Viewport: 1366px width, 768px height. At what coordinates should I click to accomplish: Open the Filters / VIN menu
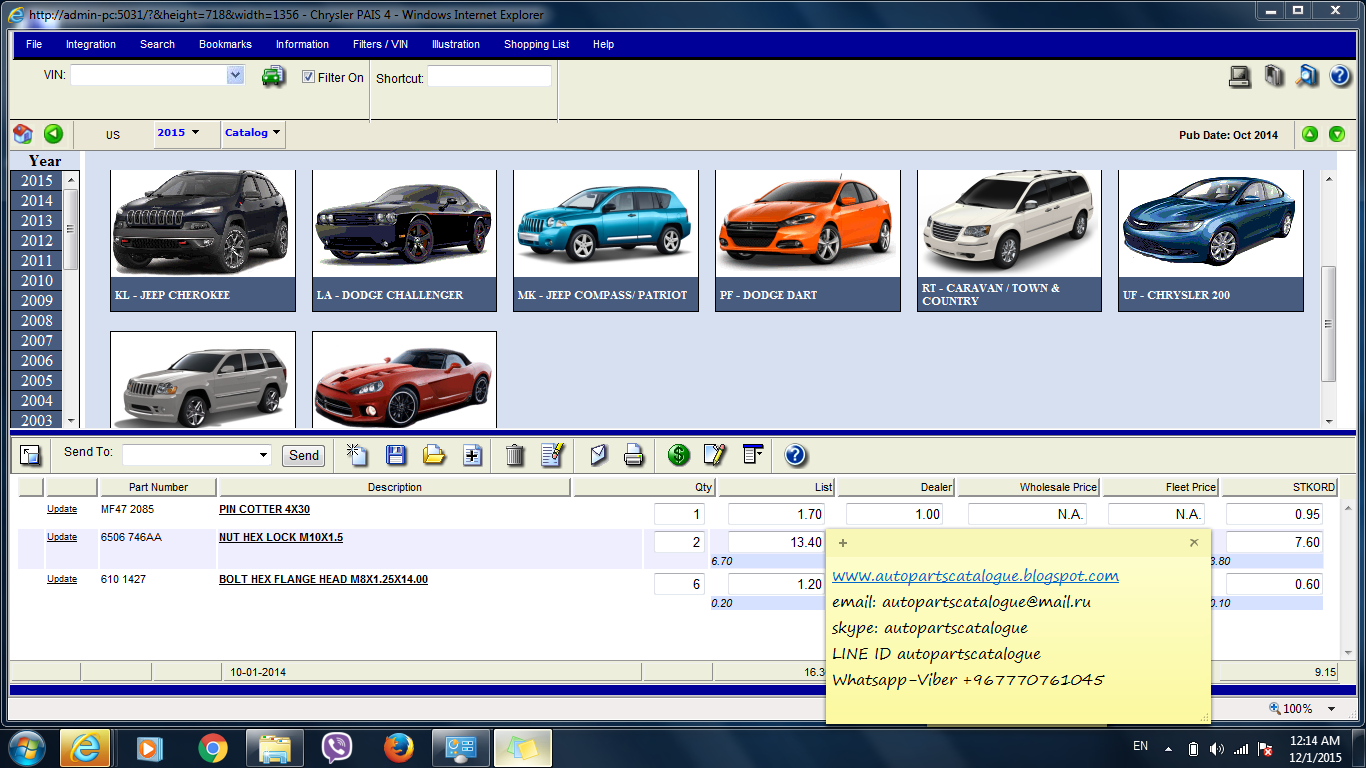point(380,44)
